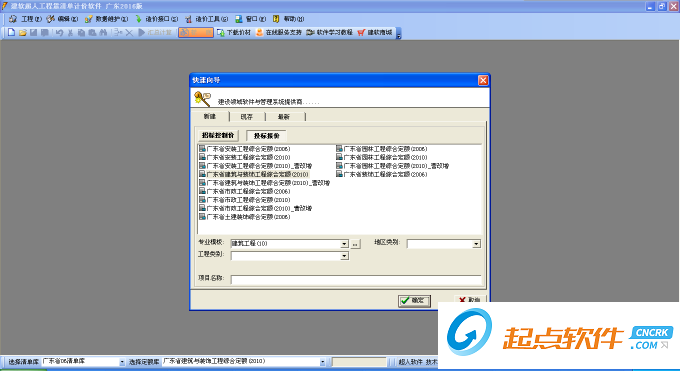Click the ellipsis button beside 专业模板

[x=355, y=244]
